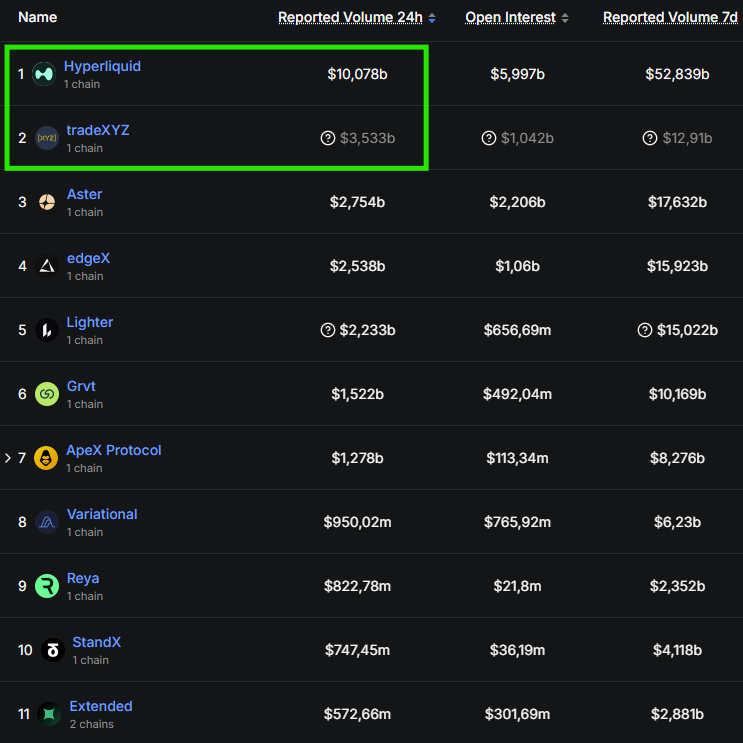The width and height of the screenshot is (743, 743).
Task: Click question mark beside Lighter $15,022b 7d volume
Action: pos(645,330)
